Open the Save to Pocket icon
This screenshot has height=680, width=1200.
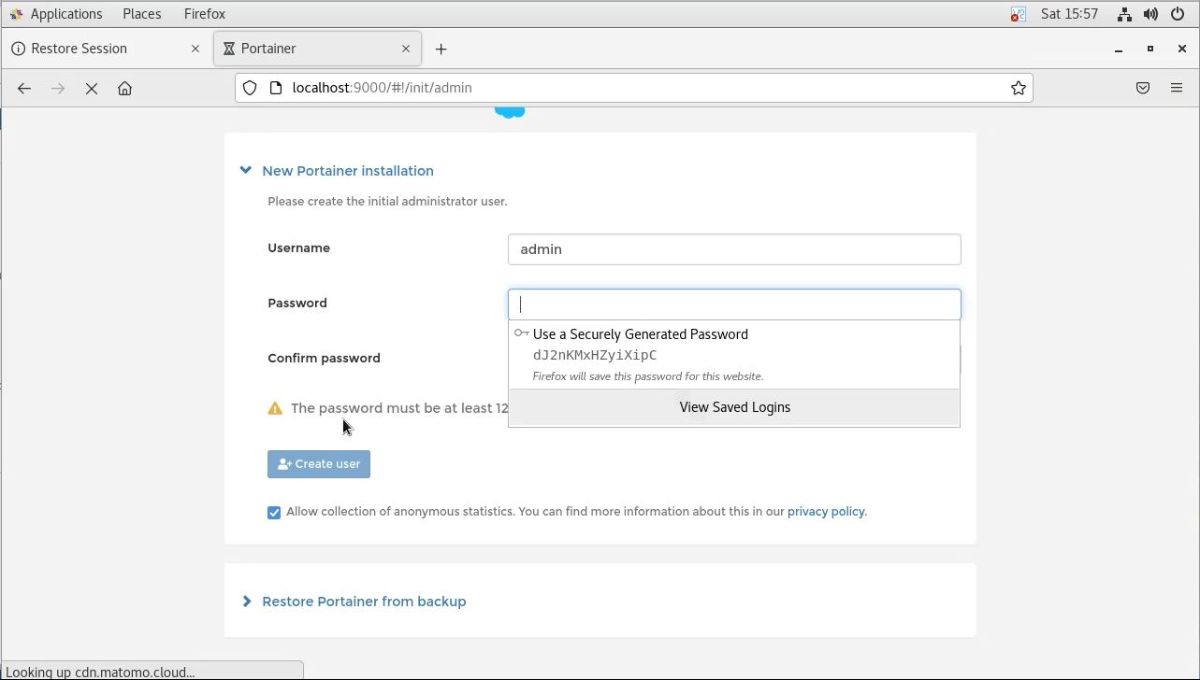[1143, 88]
